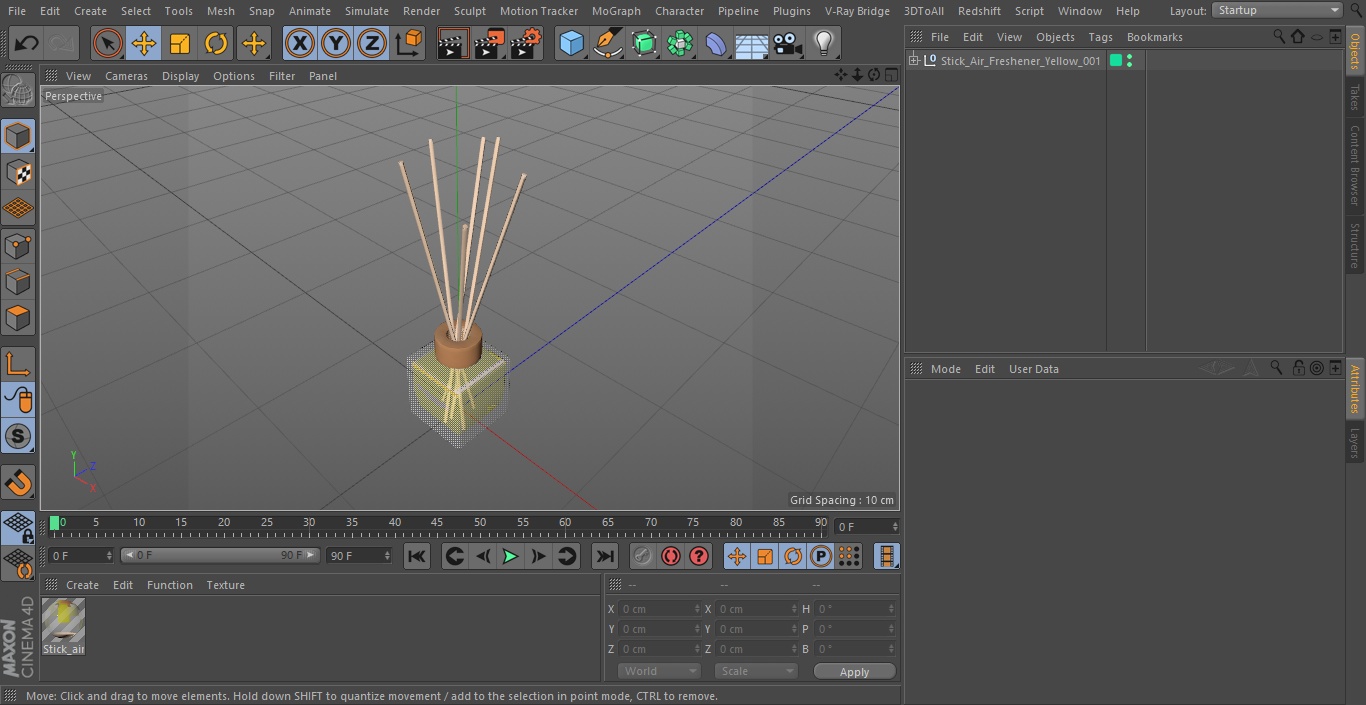1366x705 pixels.
Task: Add a Cube primitive object
Action: [571, 43]
